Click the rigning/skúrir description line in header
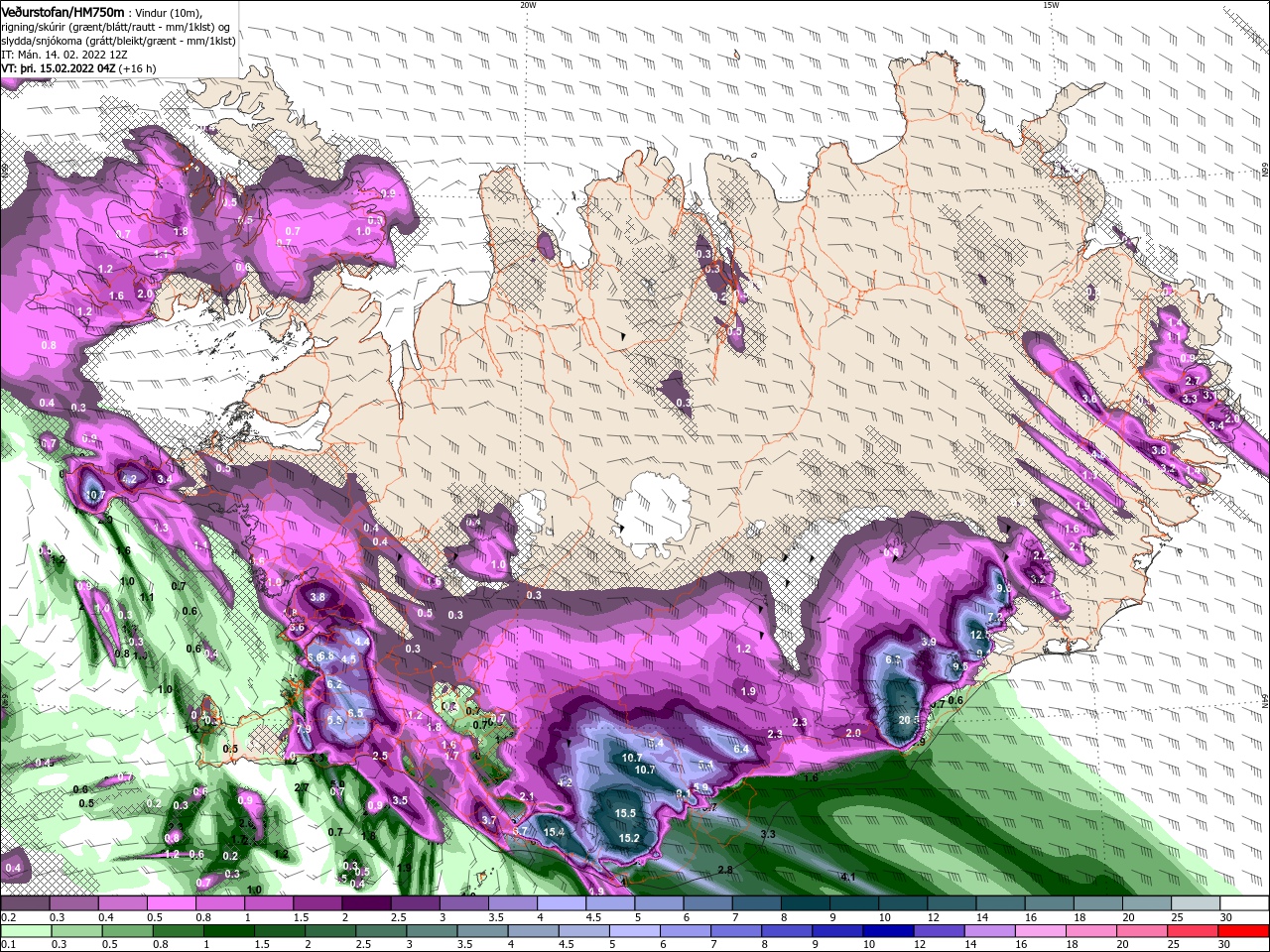 [115, 27]
